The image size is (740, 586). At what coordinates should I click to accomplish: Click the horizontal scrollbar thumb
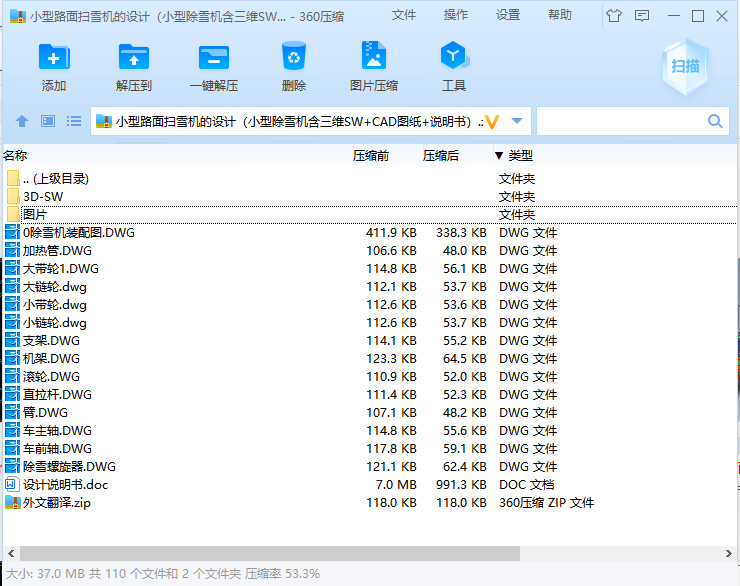269,553
